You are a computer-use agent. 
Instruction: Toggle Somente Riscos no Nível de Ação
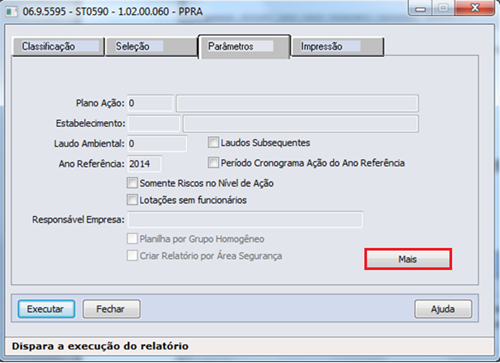pyautogui.click(x=132, y=183)
